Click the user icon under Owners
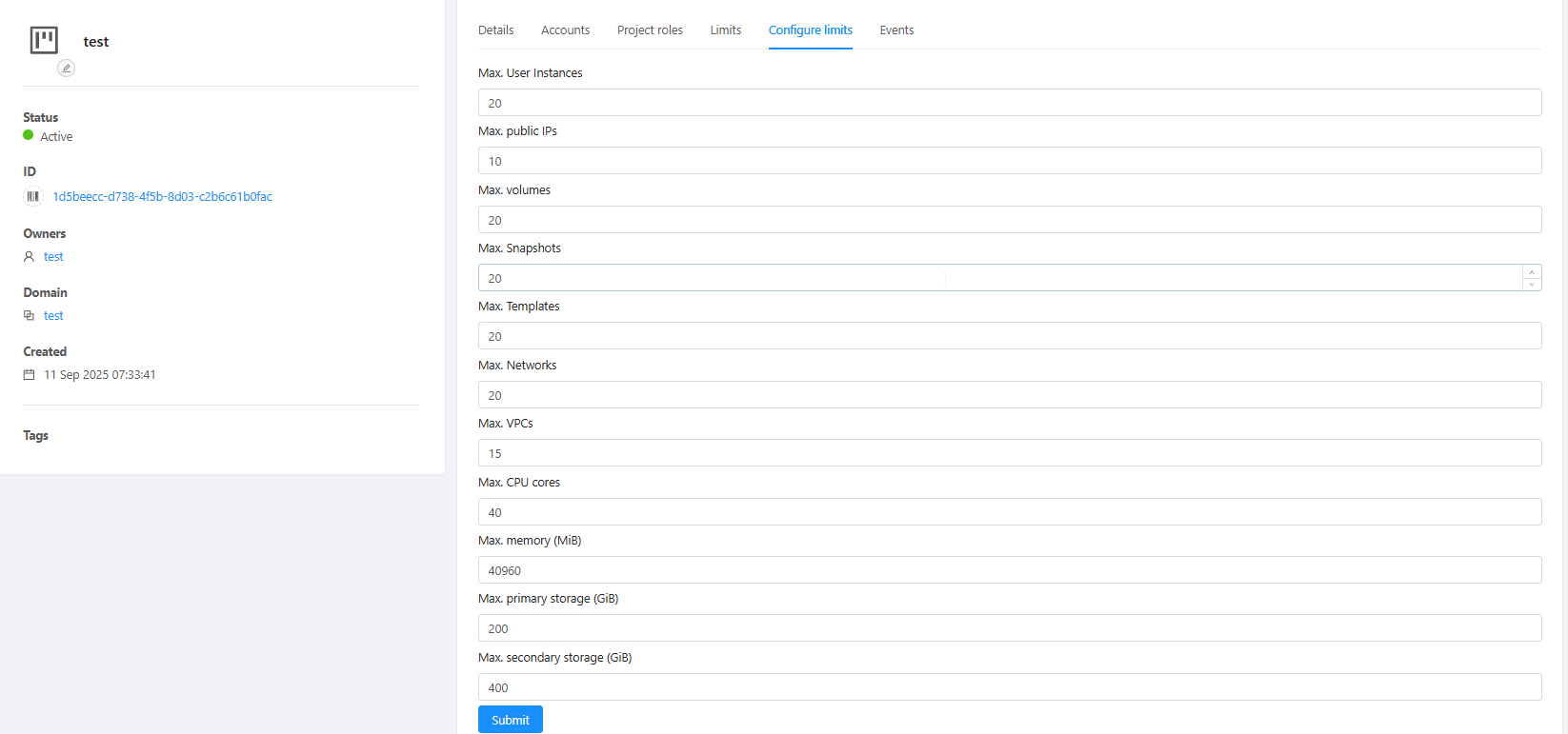 click(29, 257)
